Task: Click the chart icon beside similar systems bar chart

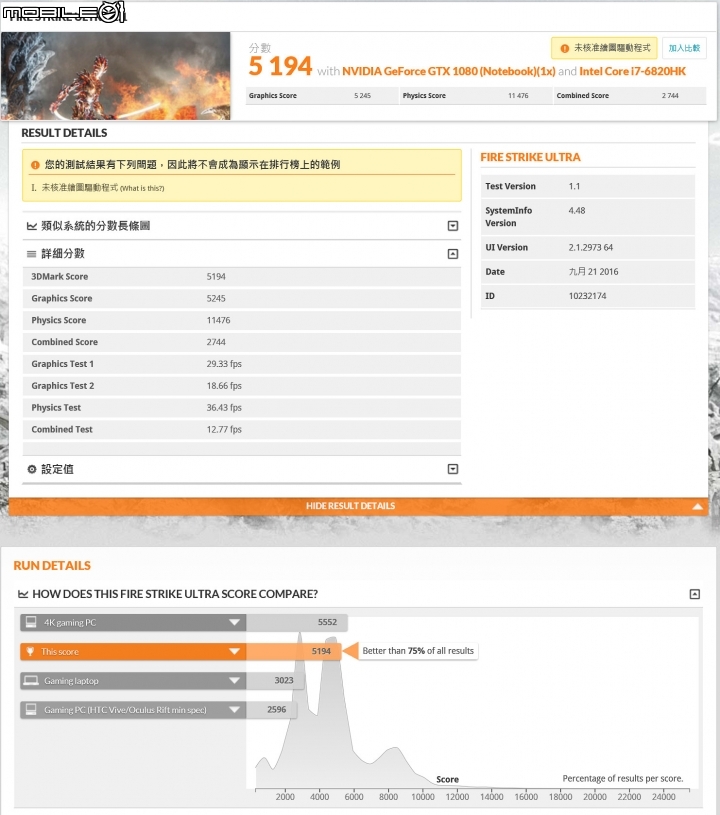Action: coord(32,226)
